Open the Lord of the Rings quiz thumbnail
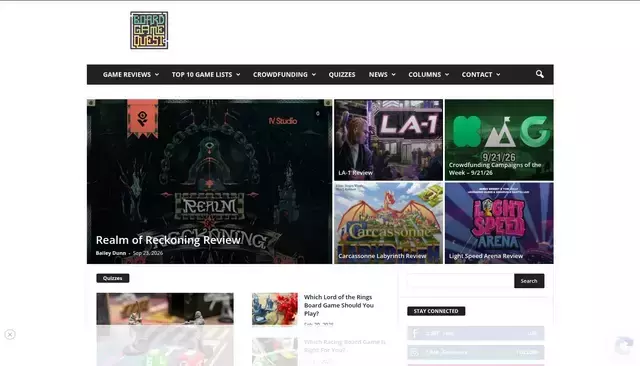Image resolution: width=640 pixels, height=366 pixels. tap(275, 309)
